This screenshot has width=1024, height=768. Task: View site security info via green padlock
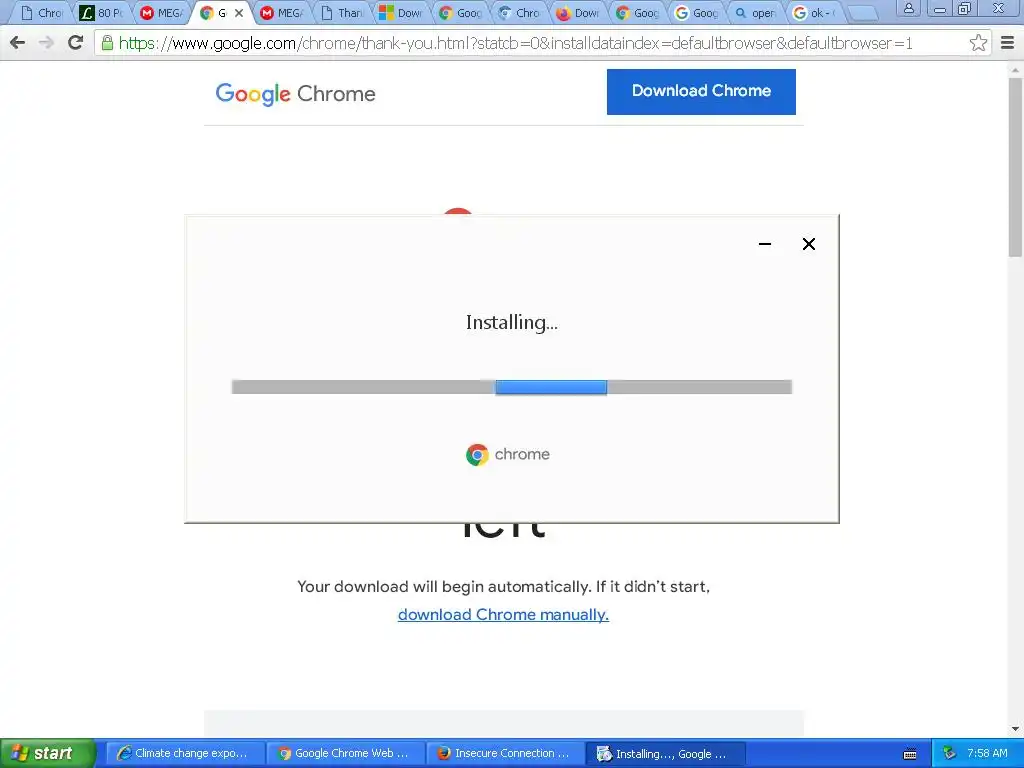(x=107, y=43)
